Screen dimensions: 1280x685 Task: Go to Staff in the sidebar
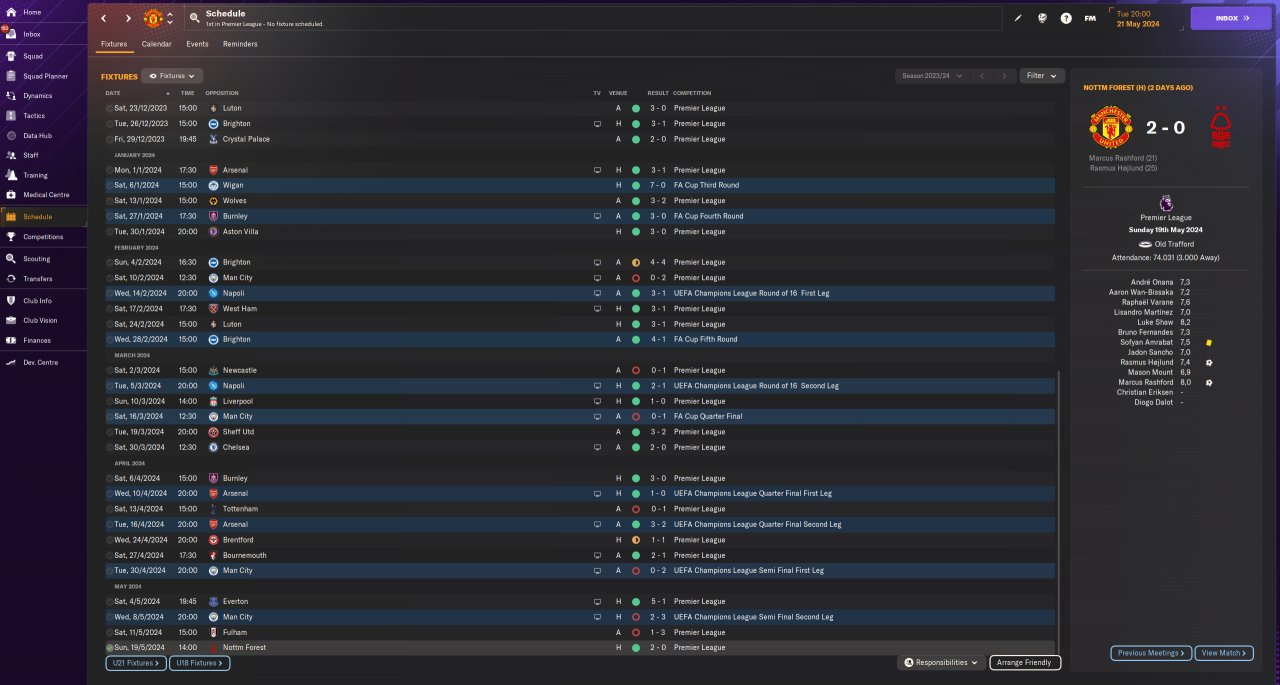pyautogui.click(x=31, y=156)
